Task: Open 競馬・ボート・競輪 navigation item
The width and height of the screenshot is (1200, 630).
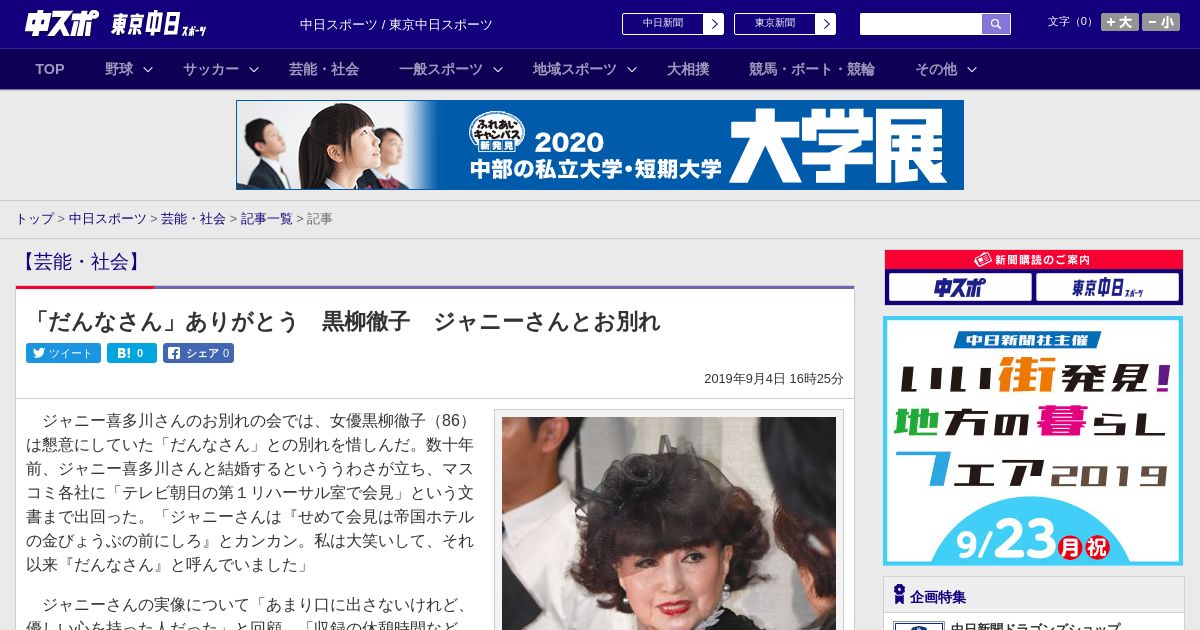Action: click(x=812, y=69)
